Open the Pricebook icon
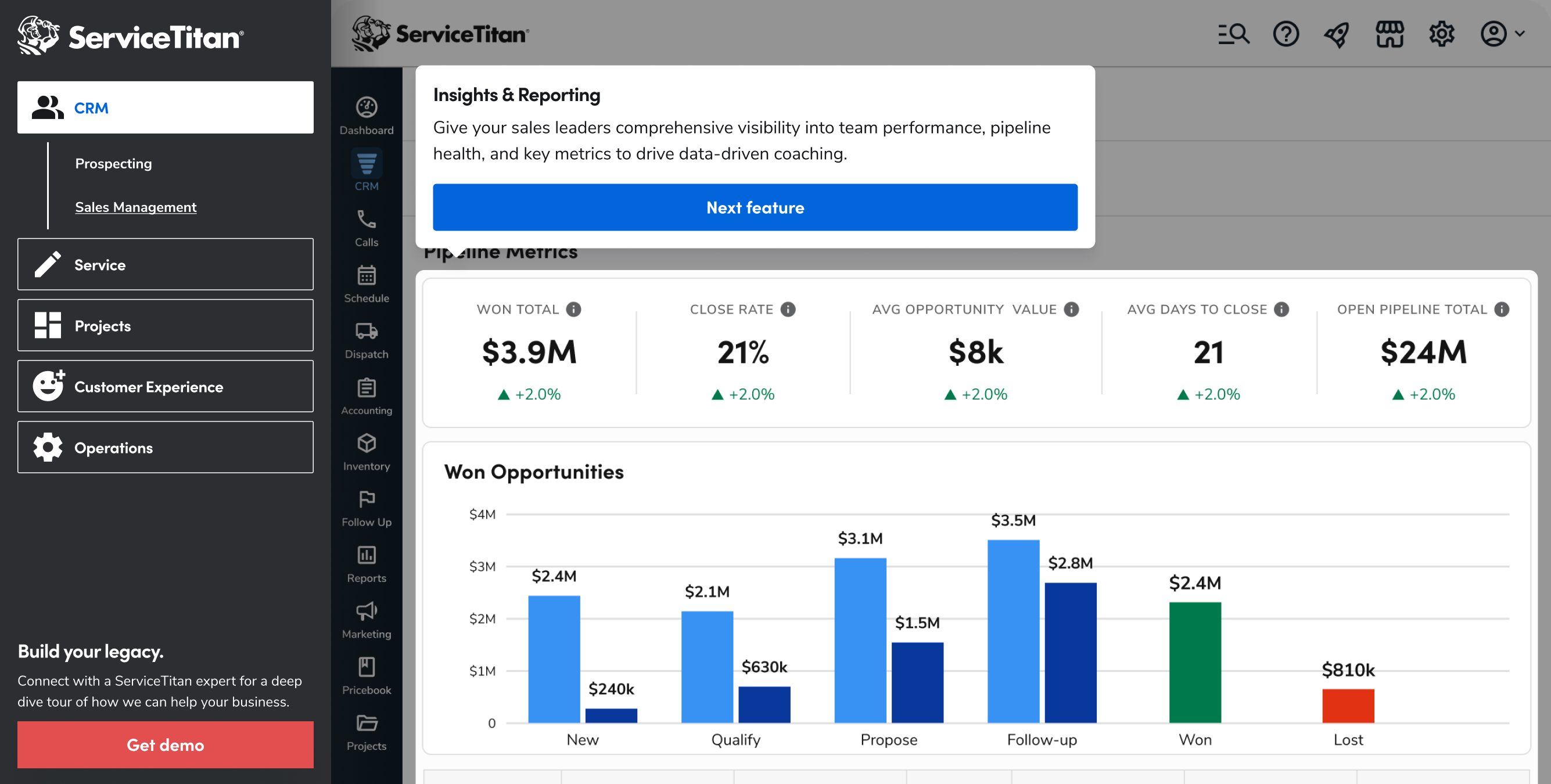Viewport: 1551px width, 784px height. coord(366,667)
